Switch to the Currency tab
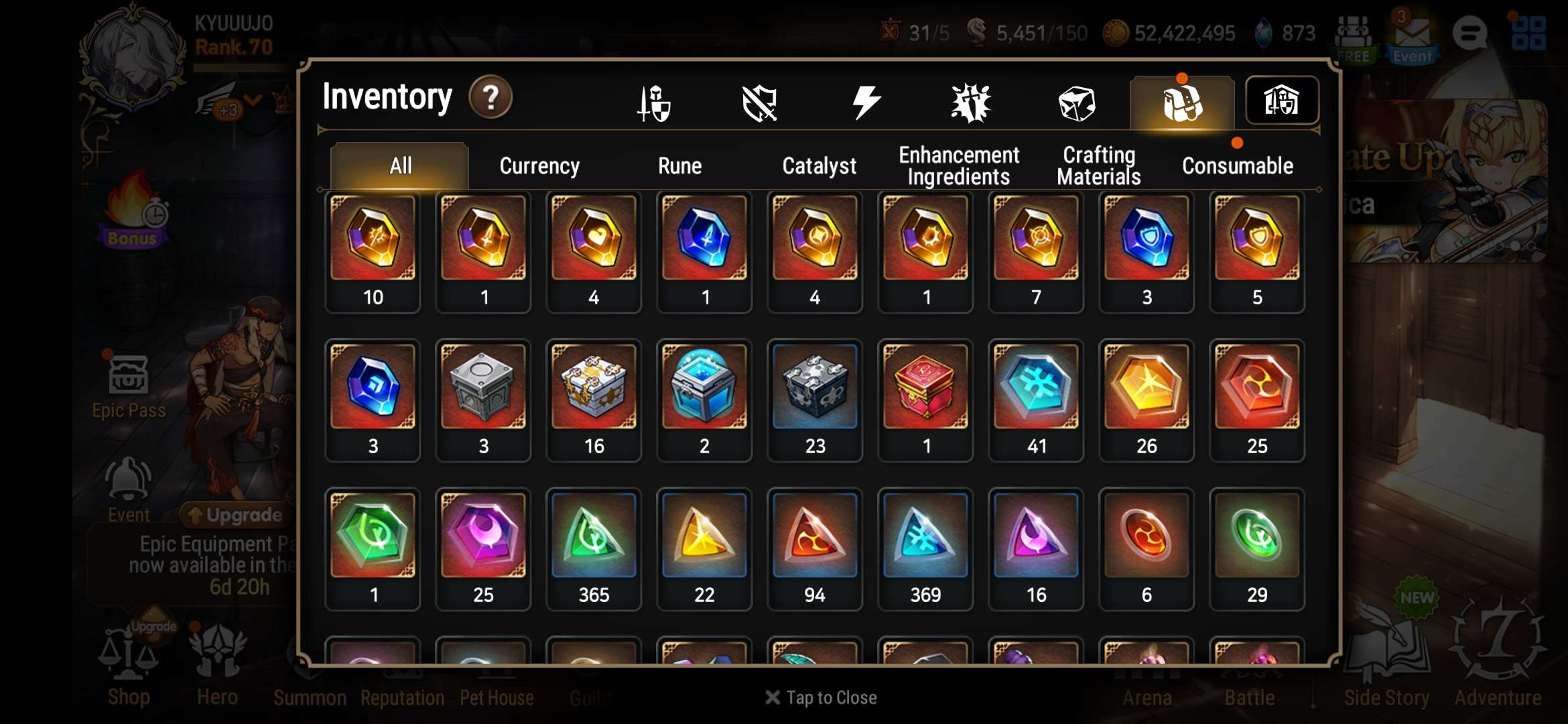Screen dimensions: 1568x724 (539, 166)
